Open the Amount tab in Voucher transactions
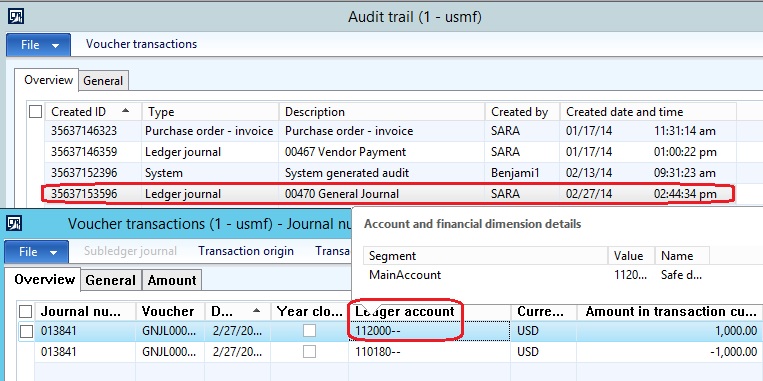763x381 pixels. pos(172,280)
